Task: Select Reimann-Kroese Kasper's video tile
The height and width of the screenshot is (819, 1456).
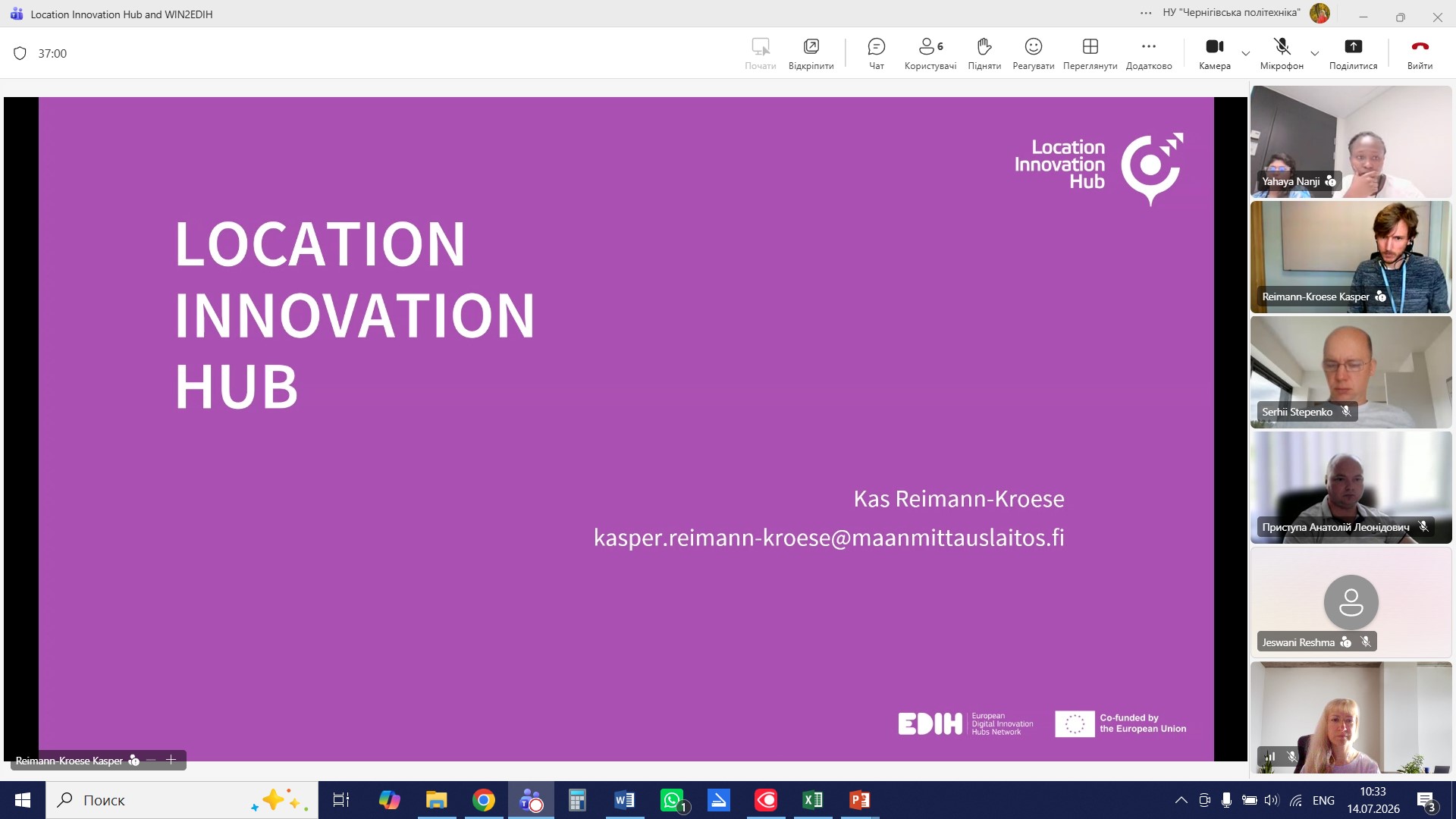Action: tap(1351, 257)
